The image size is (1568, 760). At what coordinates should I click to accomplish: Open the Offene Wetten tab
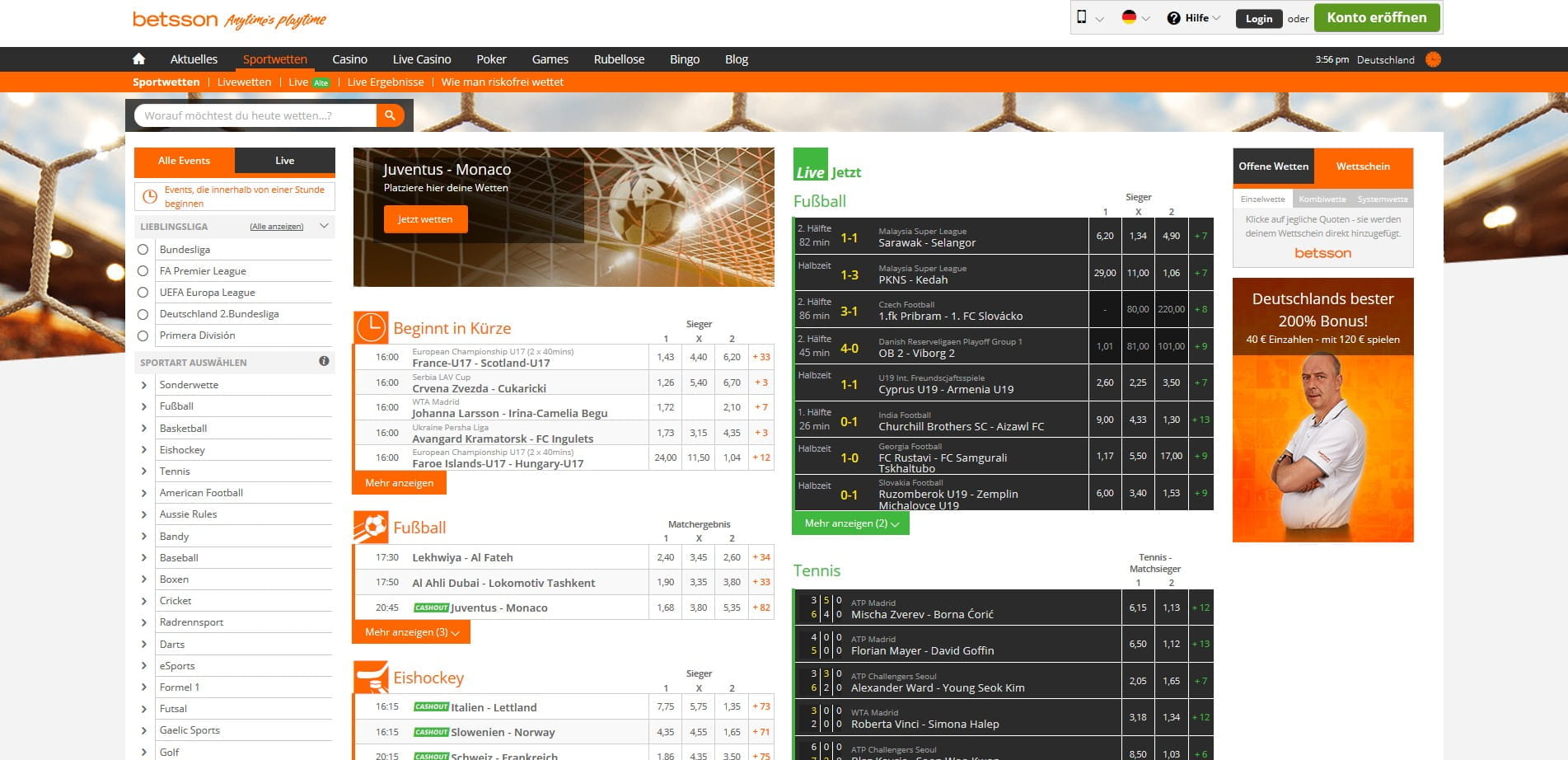click(x=1274, y=167)
